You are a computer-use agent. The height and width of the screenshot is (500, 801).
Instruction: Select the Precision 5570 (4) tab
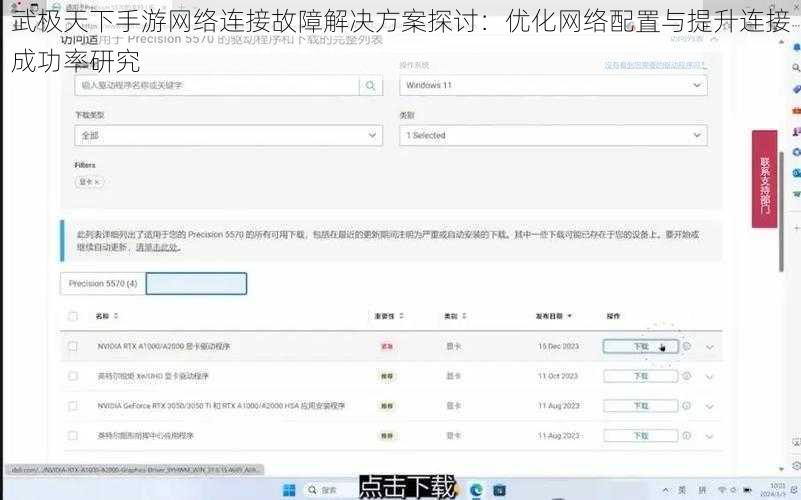(x=103, y=283)
